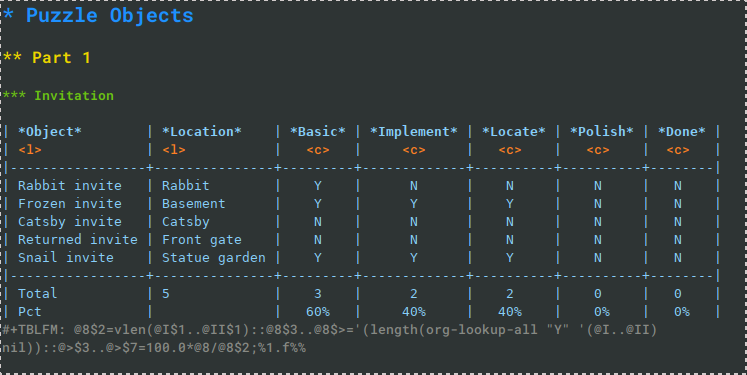747x375 pixels.
Task: Select the Catsby invite object cell
Action: pyautogui.click(x=70, y=222)
